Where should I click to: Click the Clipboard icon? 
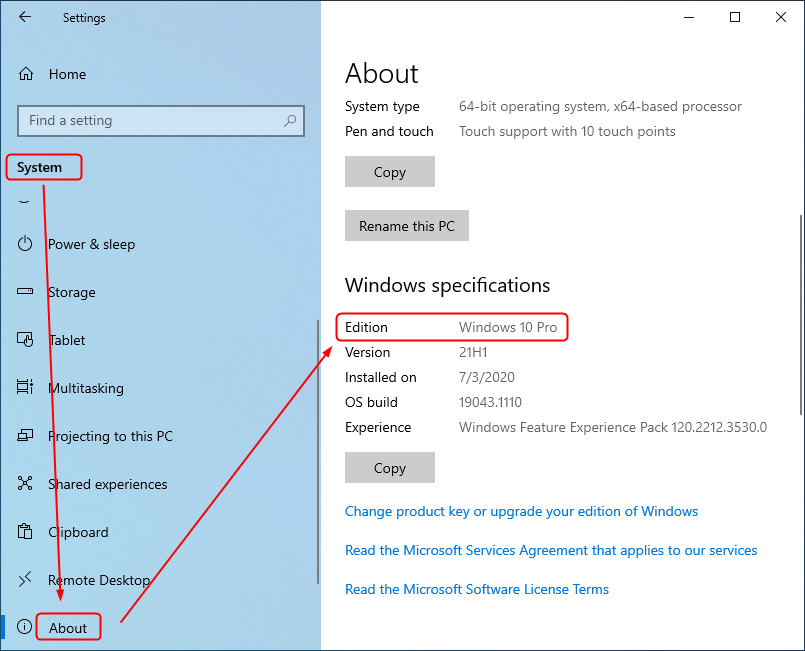[25, 531]
